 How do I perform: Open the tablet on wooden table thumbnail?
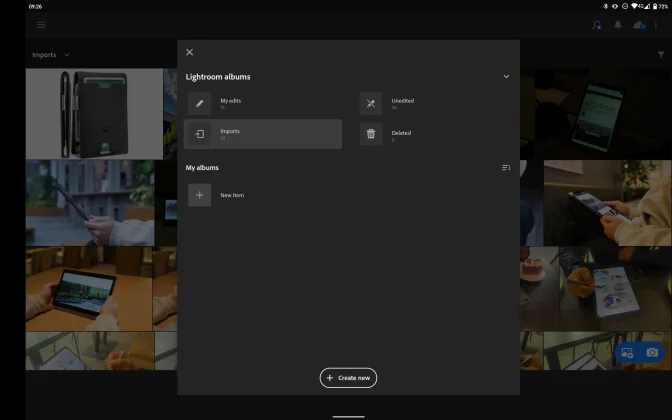pos(89,289)
